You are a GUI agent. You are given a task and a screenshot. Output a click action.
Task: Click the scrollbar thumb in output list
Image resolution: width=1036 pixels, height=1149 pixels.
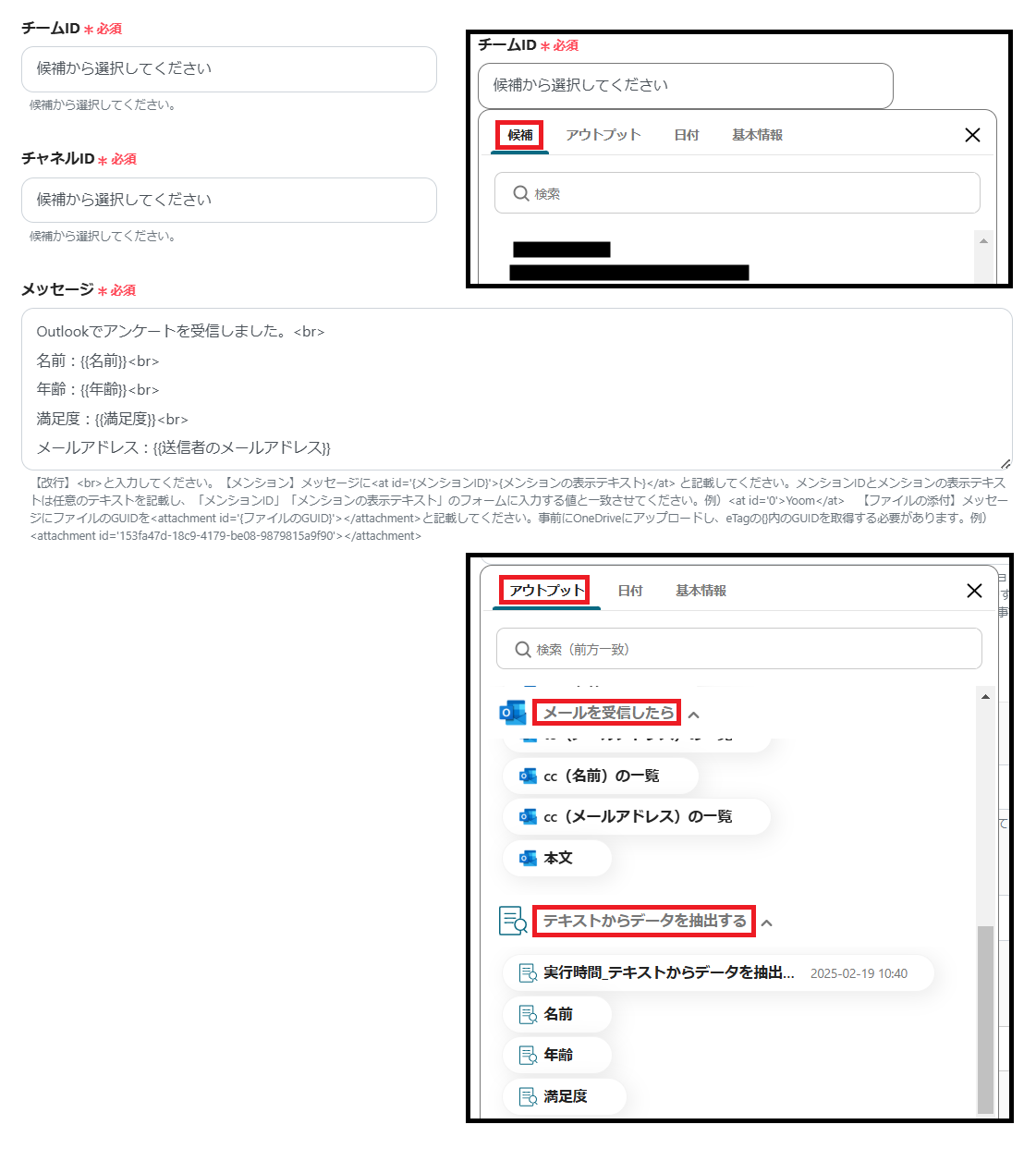coord(985,1019)
